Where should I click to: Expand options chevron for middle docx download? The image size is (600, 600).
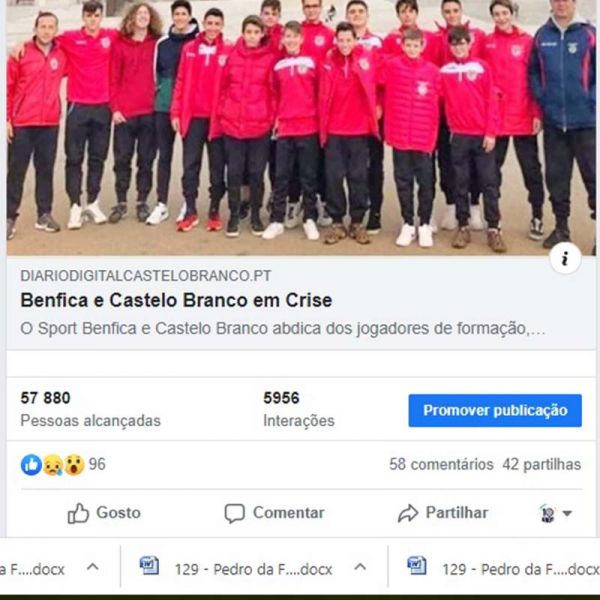(x=360, y=567)
